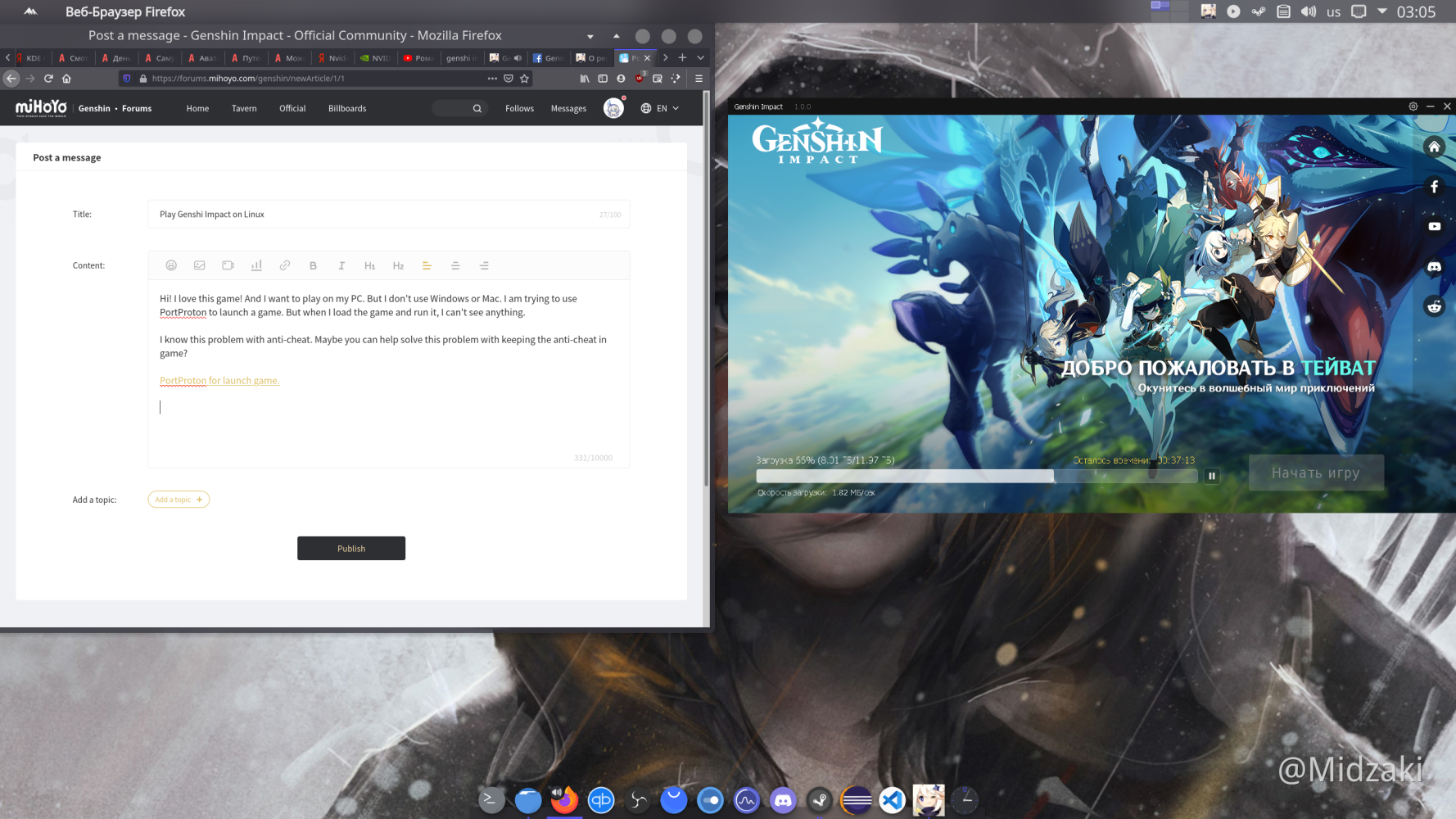Switch to the YouTube tab
The image size is (1456, 819).
coord(418,57)
